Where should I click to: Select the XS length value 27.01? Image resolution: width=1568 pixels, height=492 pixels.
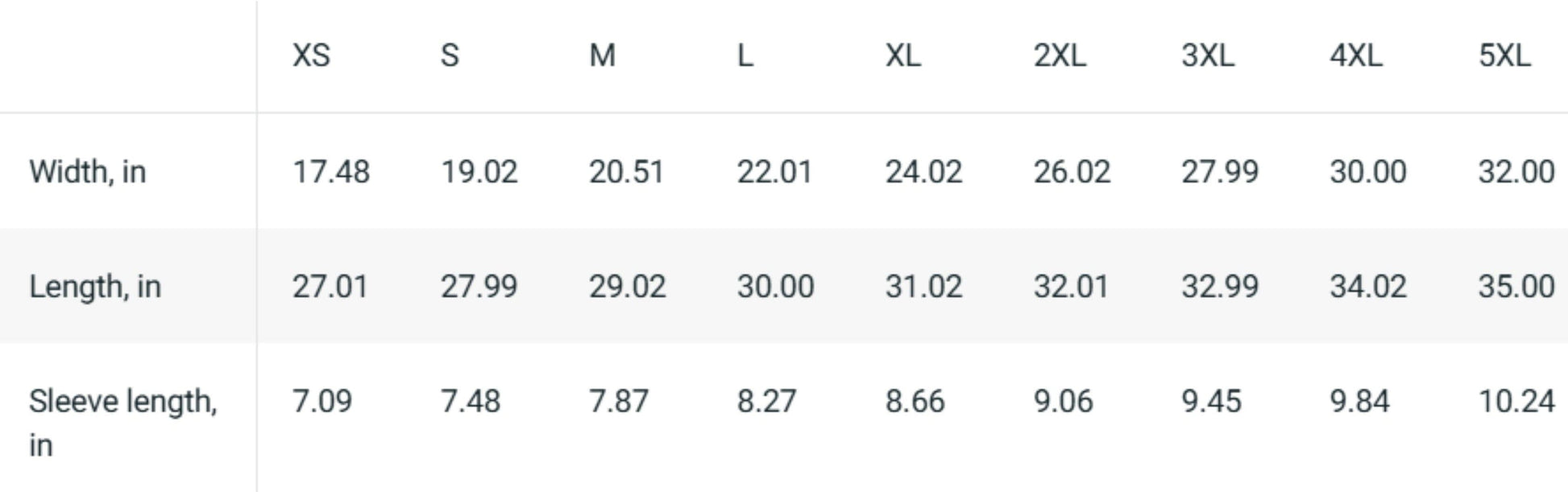330,287
